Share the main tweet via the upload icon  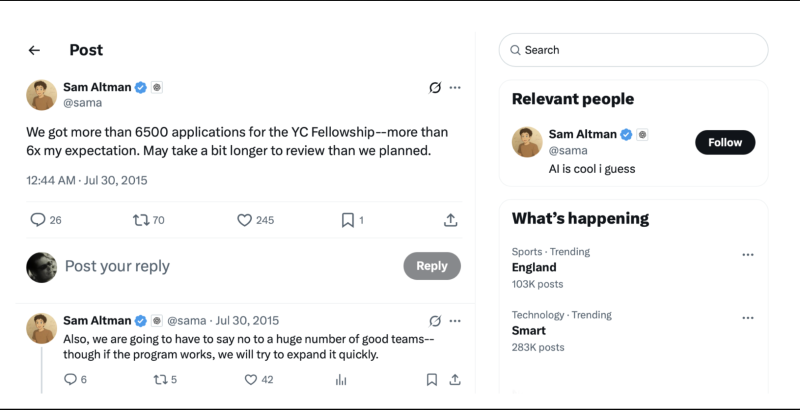pos(451,220)
